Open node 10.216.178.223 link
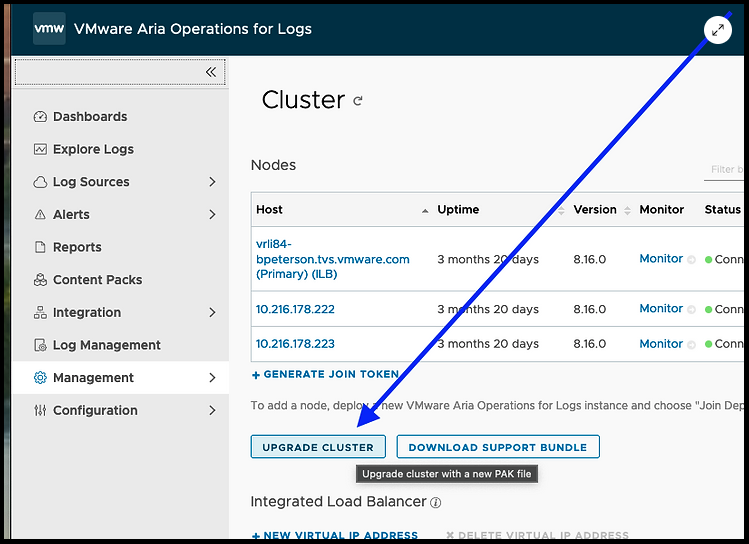This screenshot has height=544, width=749. [295, 343]
